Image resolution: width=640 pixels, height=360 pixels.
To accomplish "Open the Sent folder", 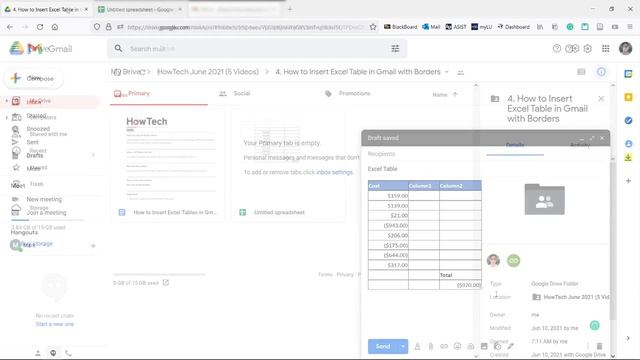I will click(x=33, y=142).
